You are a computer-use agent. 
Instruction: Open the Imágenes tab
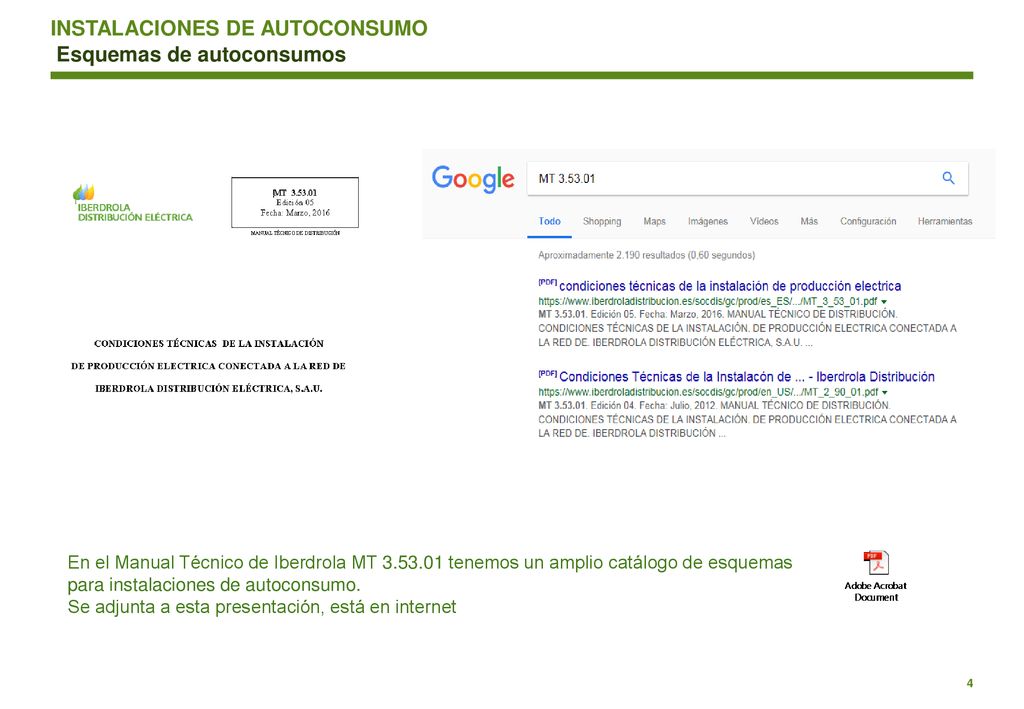coord(707,221)
